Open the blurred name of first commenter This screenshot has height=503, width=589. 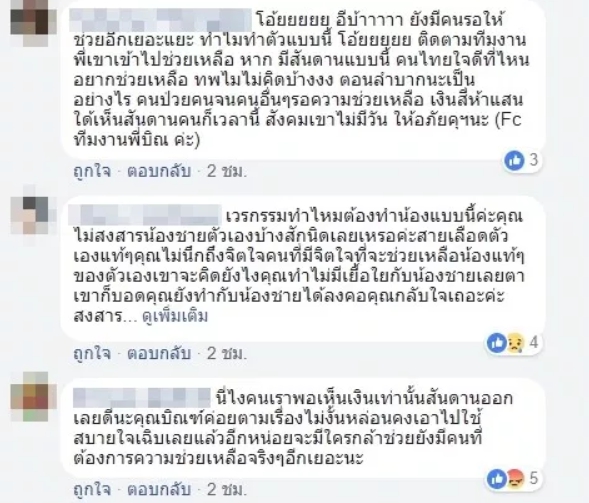tap(161, 20)
